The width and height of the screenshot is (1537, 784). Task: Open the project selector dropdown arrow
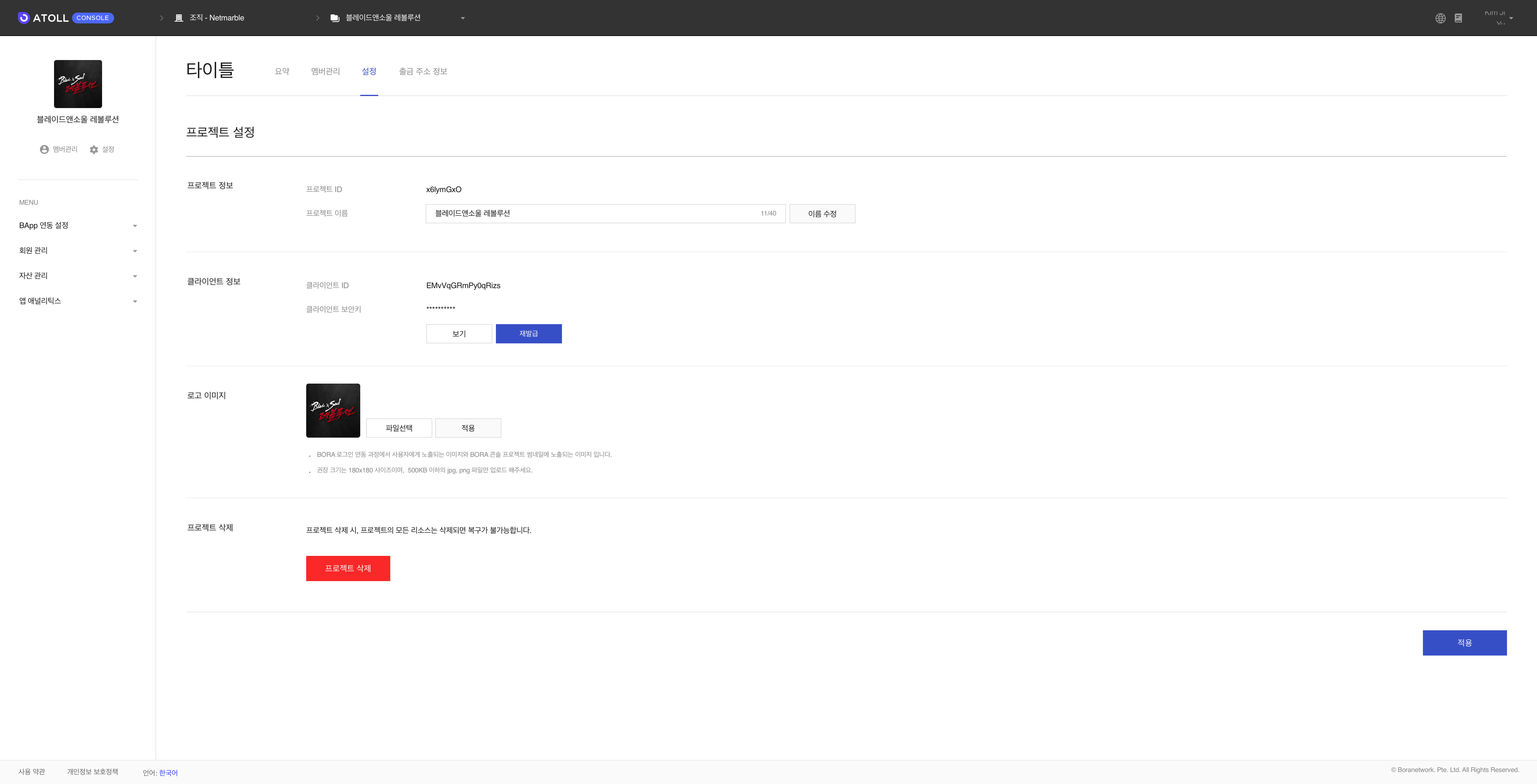(x=462, y=19)
